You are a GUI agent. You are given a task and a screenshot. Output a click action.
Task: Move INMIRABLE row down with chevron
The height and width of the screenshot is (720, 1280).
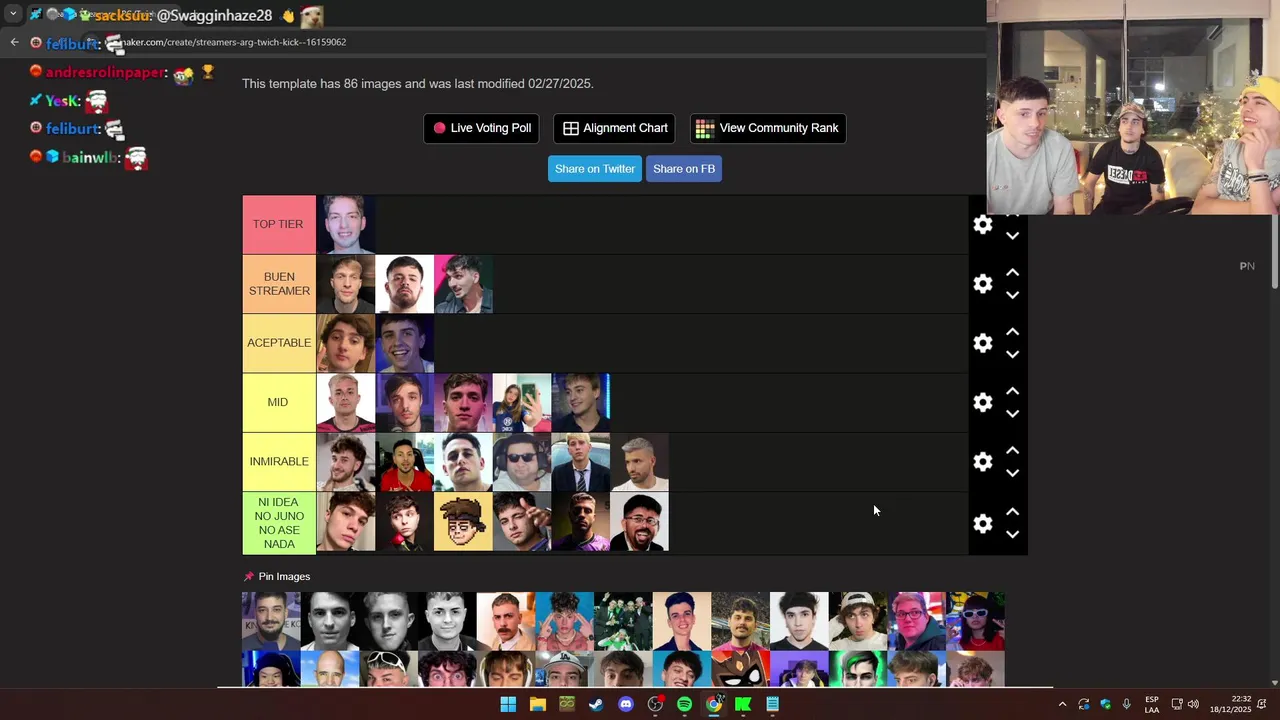tap(1012, 473)
